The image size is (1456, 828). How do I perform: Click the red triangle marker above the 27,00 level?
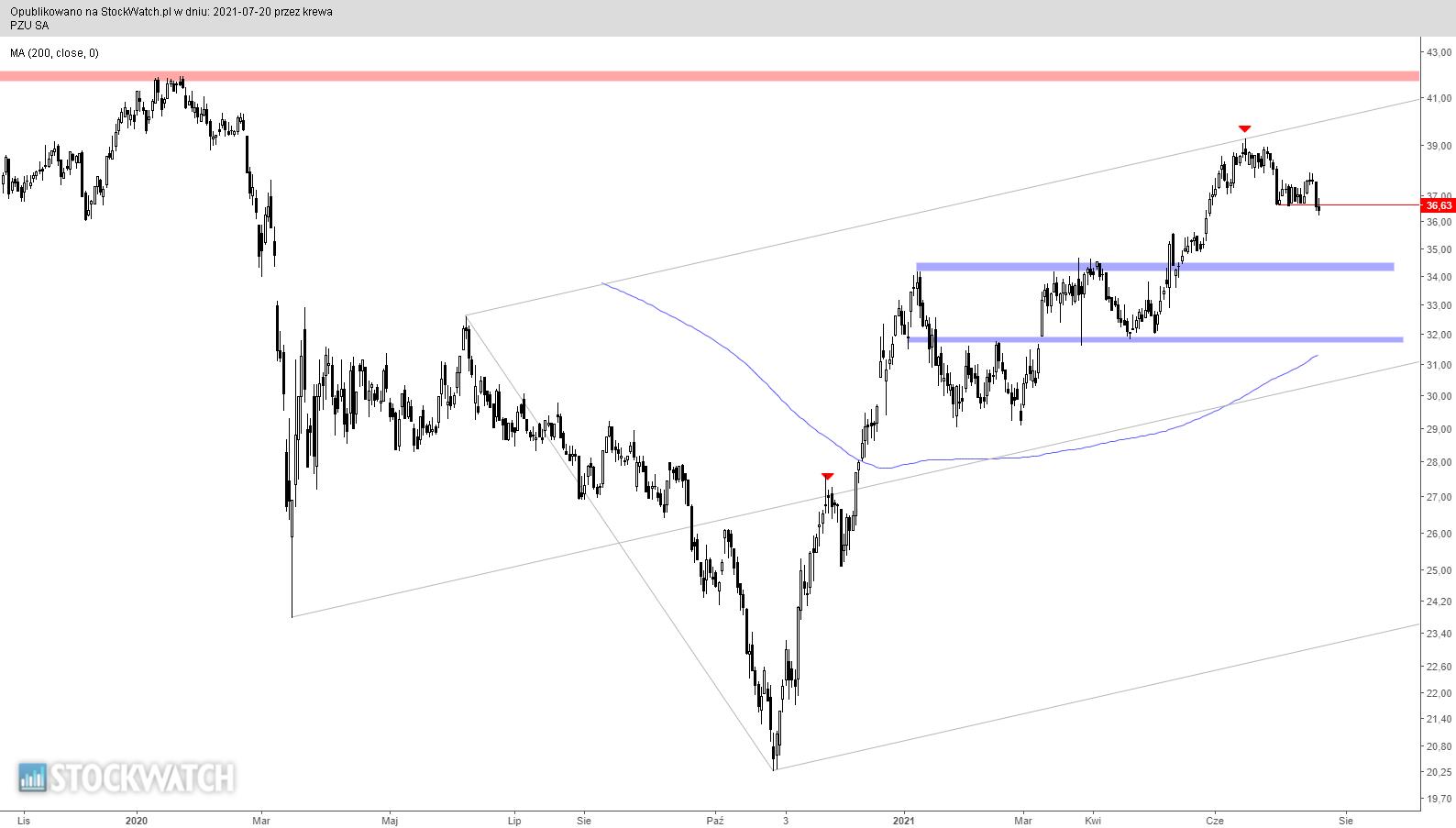click(x=827, y=476)
